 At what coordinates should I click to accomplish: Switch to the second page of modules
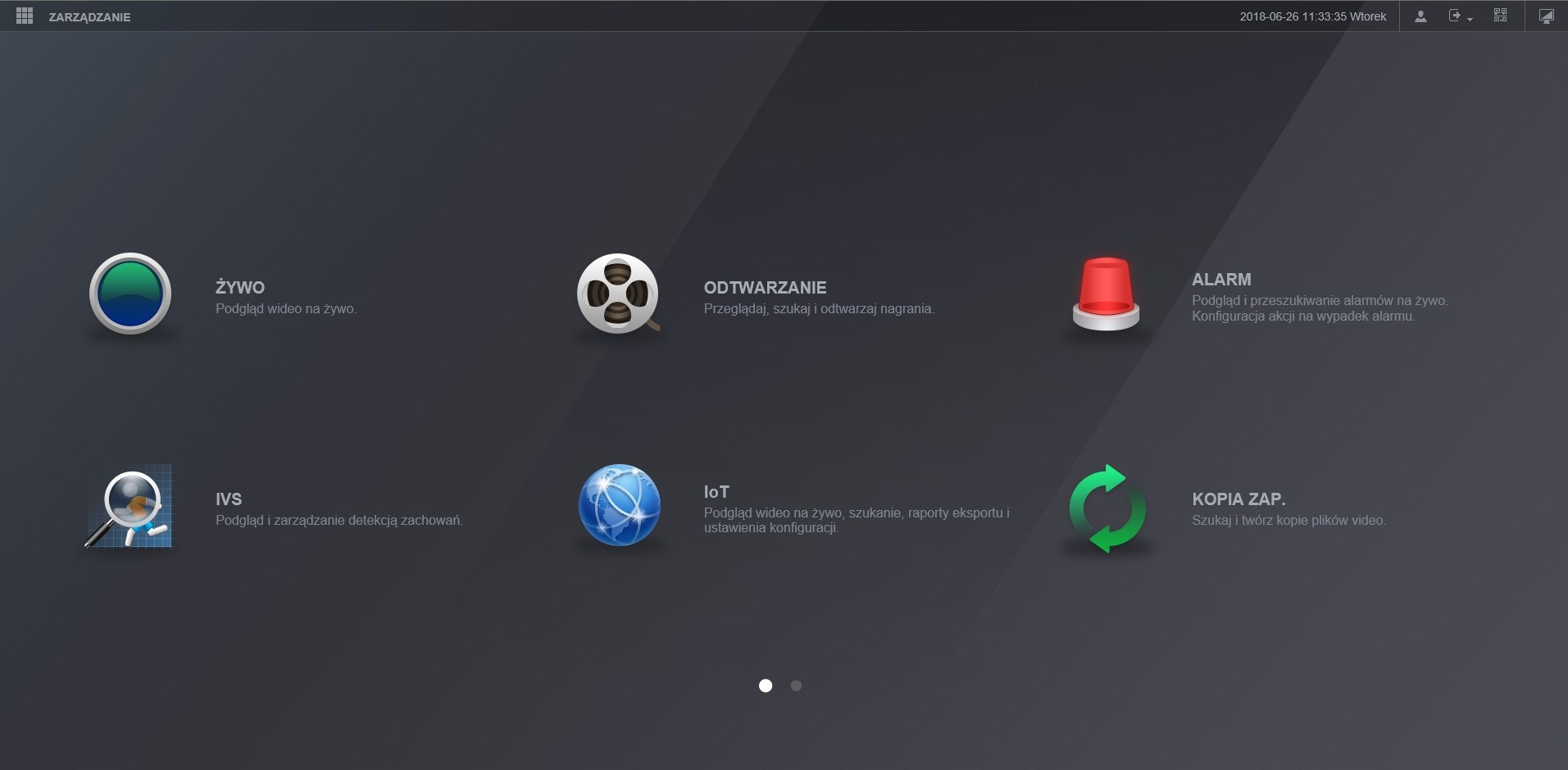[x=796, y=686]
